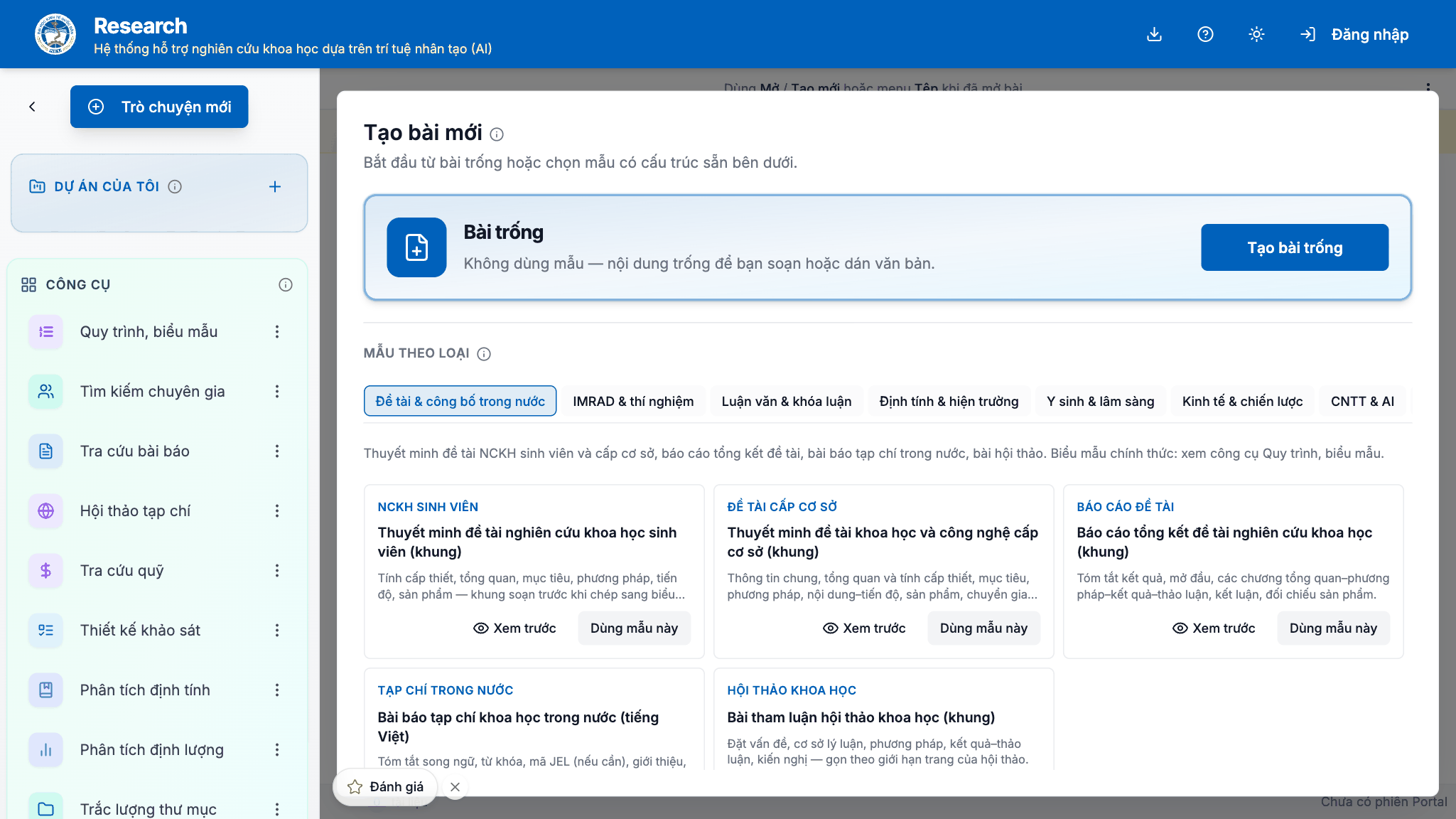Switch to Định tính & hiện trường tab
This screenshot has width=1456, height=819.
click(949, 401)
